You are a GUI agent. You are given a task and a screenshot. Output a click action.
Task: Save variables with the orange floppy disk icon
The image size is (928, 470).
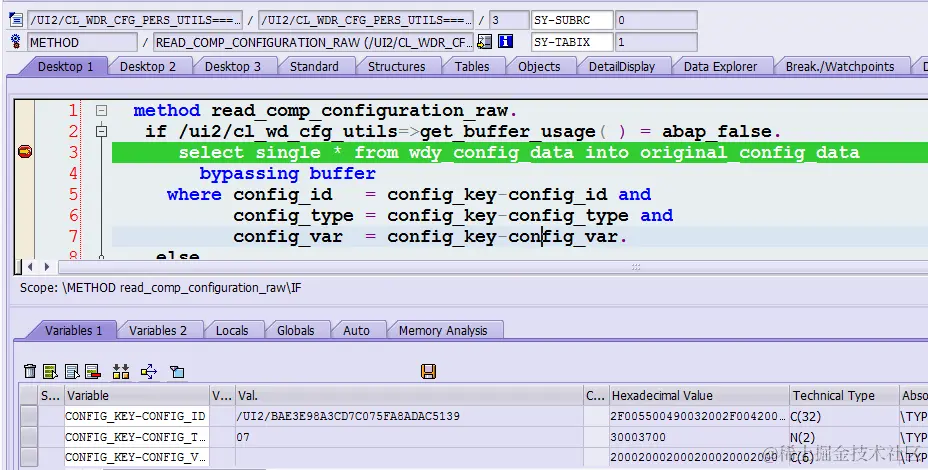pos(428,371)
